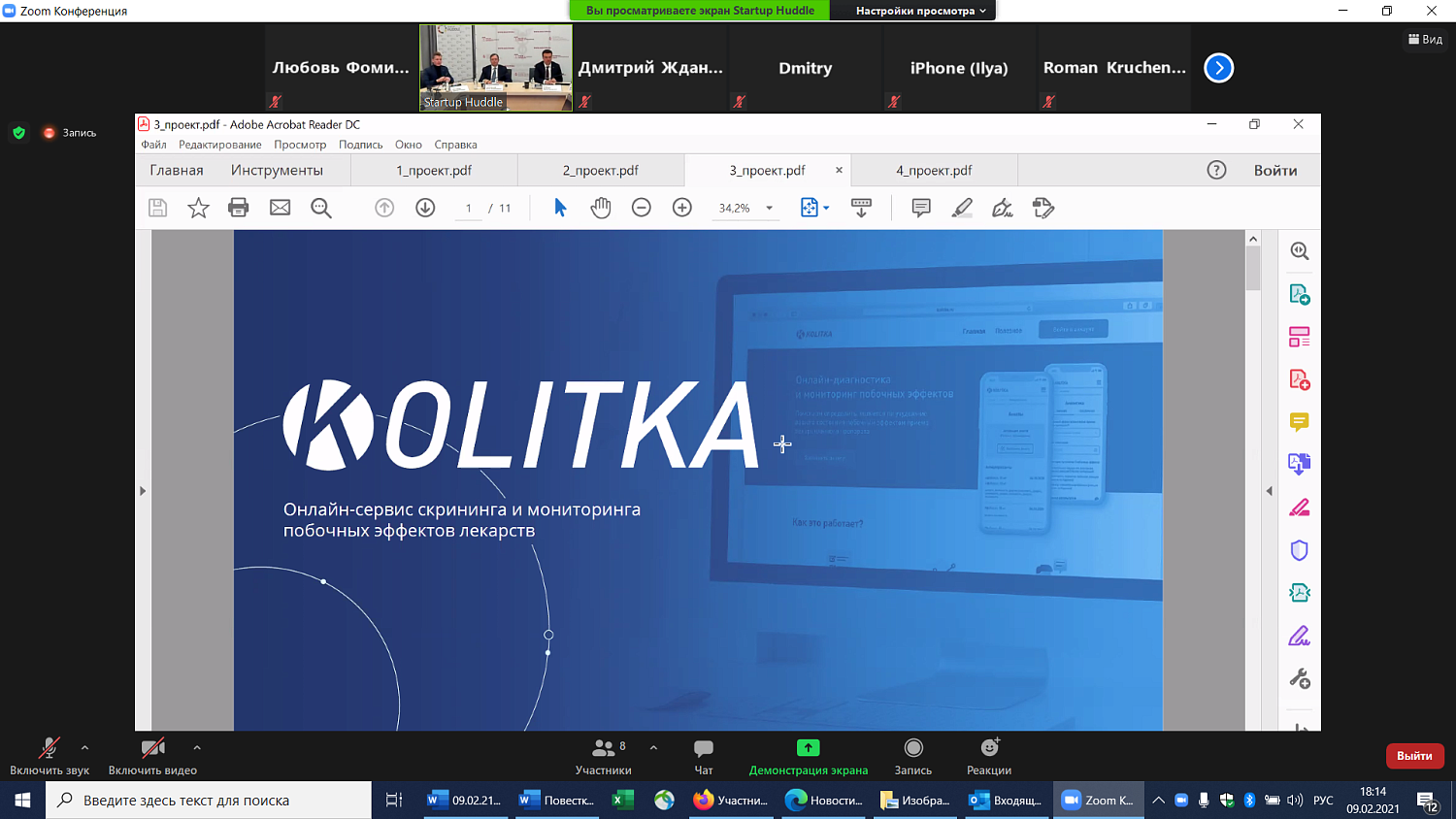The image size is (1456, 819).
Task: Go to the next page with the down arrow
Action: coord(425,208)
